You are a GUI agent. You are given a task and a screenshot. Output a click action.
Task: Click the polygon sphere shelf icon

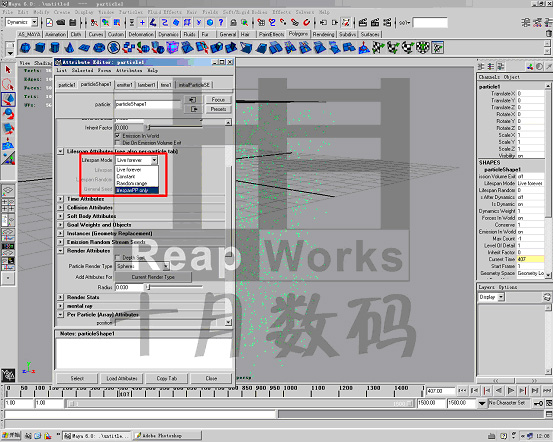pos(25,48)
